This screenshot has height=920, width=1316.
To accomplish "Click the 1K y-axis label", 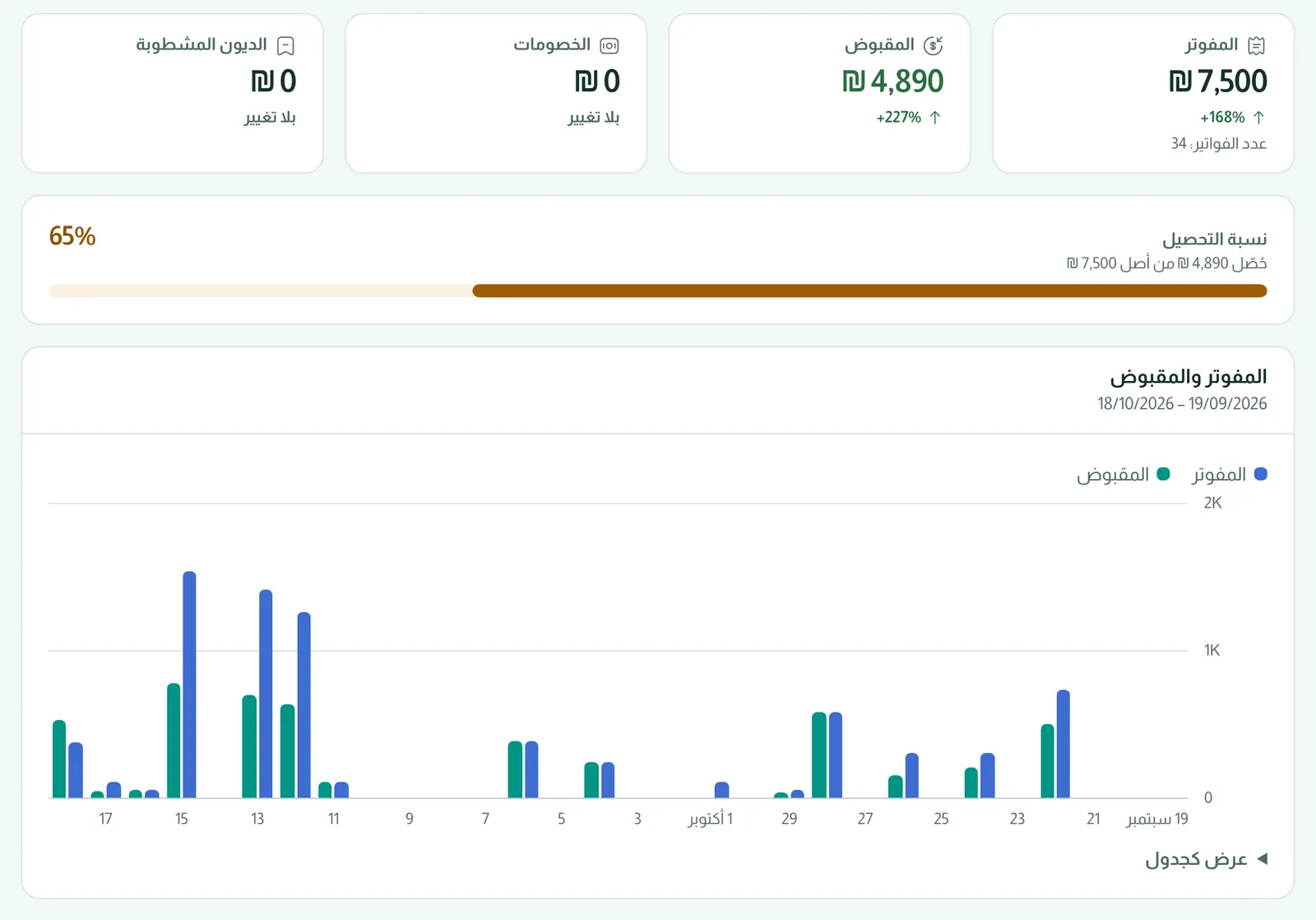I will (x=1212, y=650).
